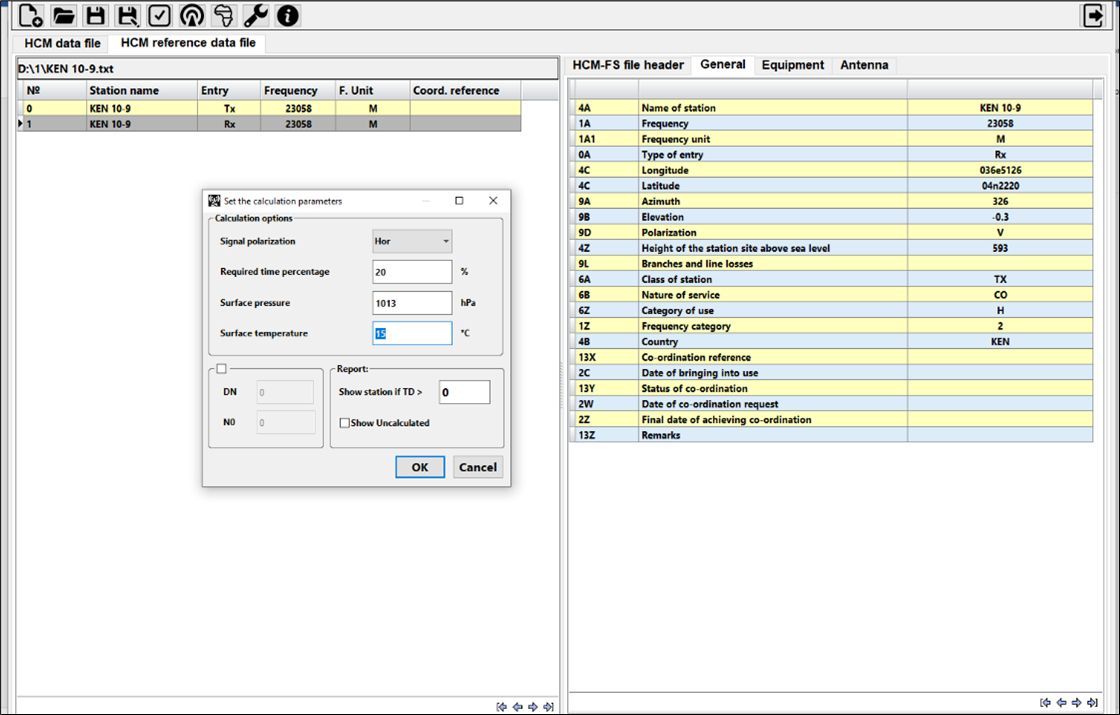Create a new HCM data file
The image size is (1120, 715).
pos(28,15)
